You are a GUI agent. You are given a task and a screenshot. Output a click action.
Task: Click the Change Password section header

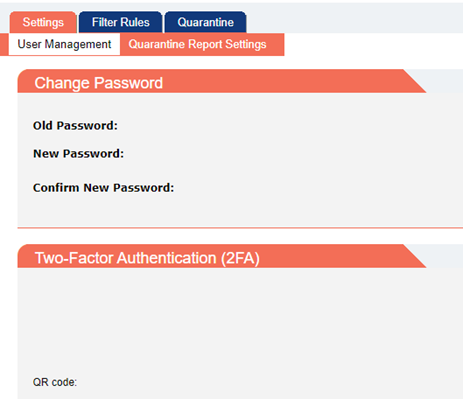(x=99, y=83)
